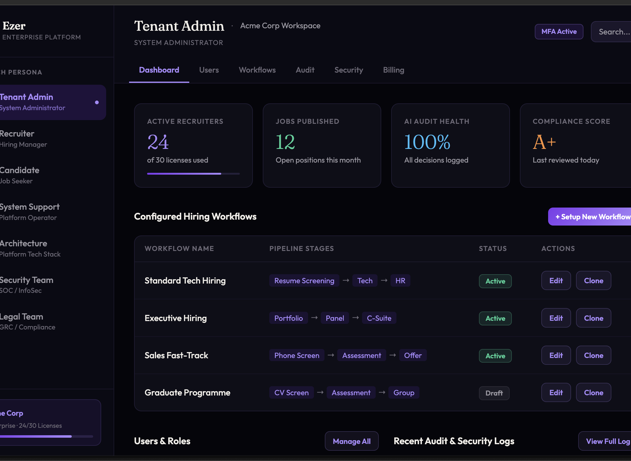Focus the Search field
Image resolution: width=631 pixels, height=461 pixels.
click(611, 32)
